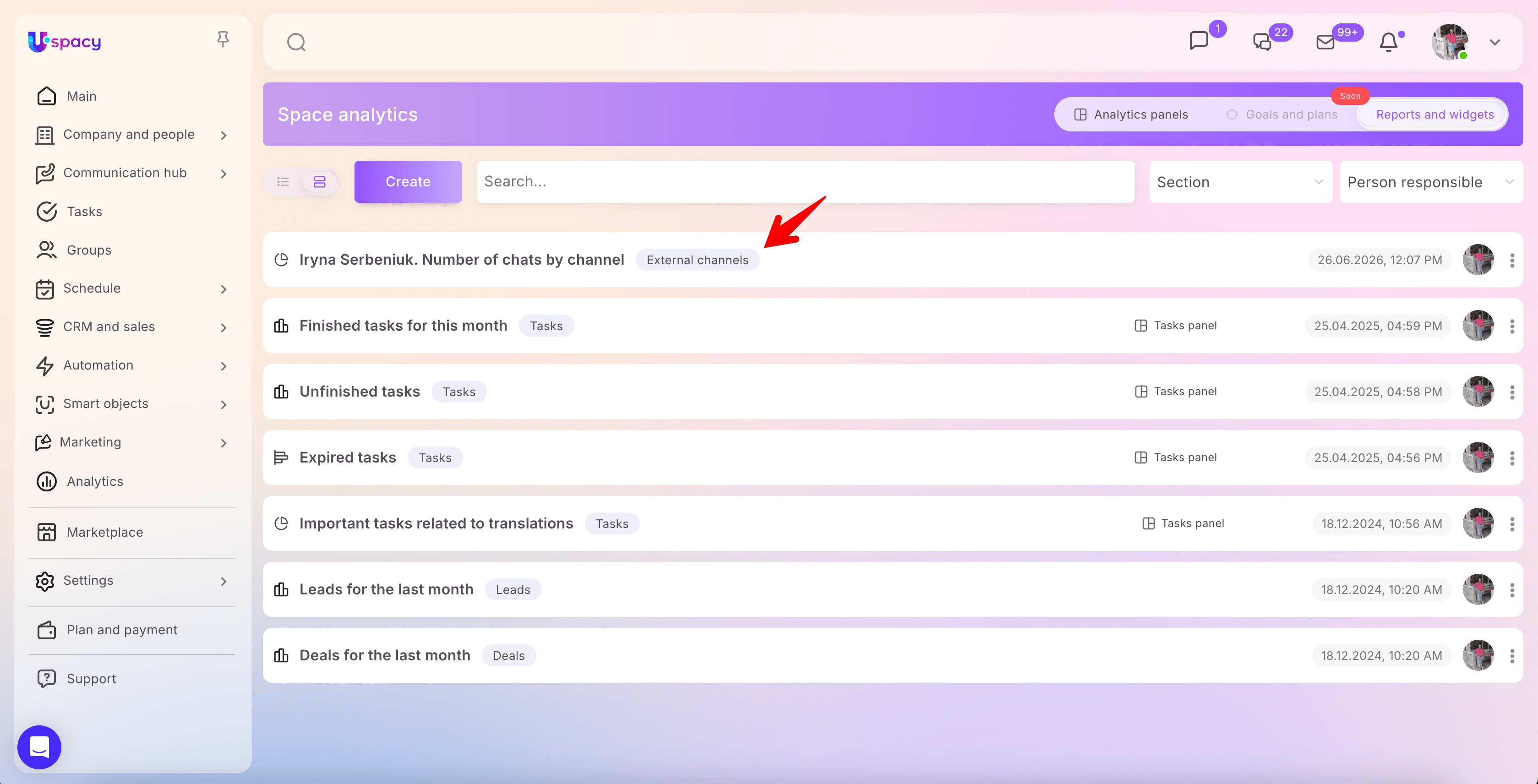The width and height of the screenshot is (1538, 784).
Task: Expand CRM and sales chevron
Action: coord(224,328)
